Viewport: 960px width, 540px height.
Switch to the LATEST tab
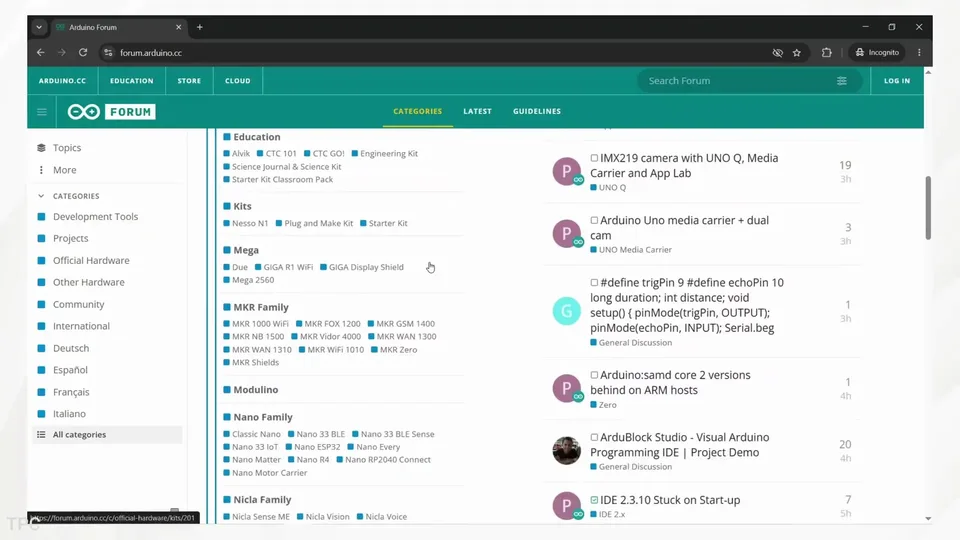(478, 111)
